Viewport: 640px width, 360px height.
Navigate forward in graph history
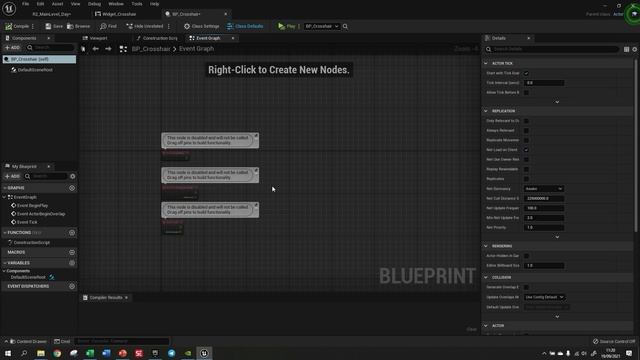(x=108, y=49)
